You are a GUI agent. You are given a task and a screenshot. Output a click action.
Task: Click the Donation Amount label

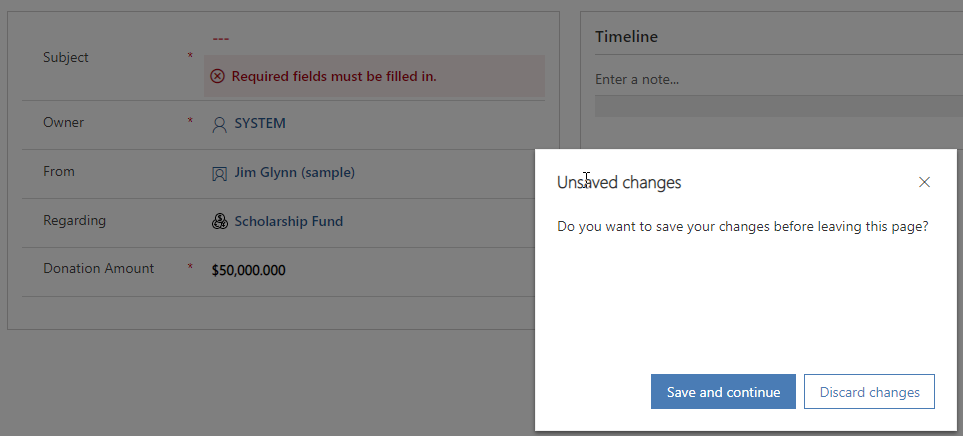pyautogui.click(x=98, y=268)
